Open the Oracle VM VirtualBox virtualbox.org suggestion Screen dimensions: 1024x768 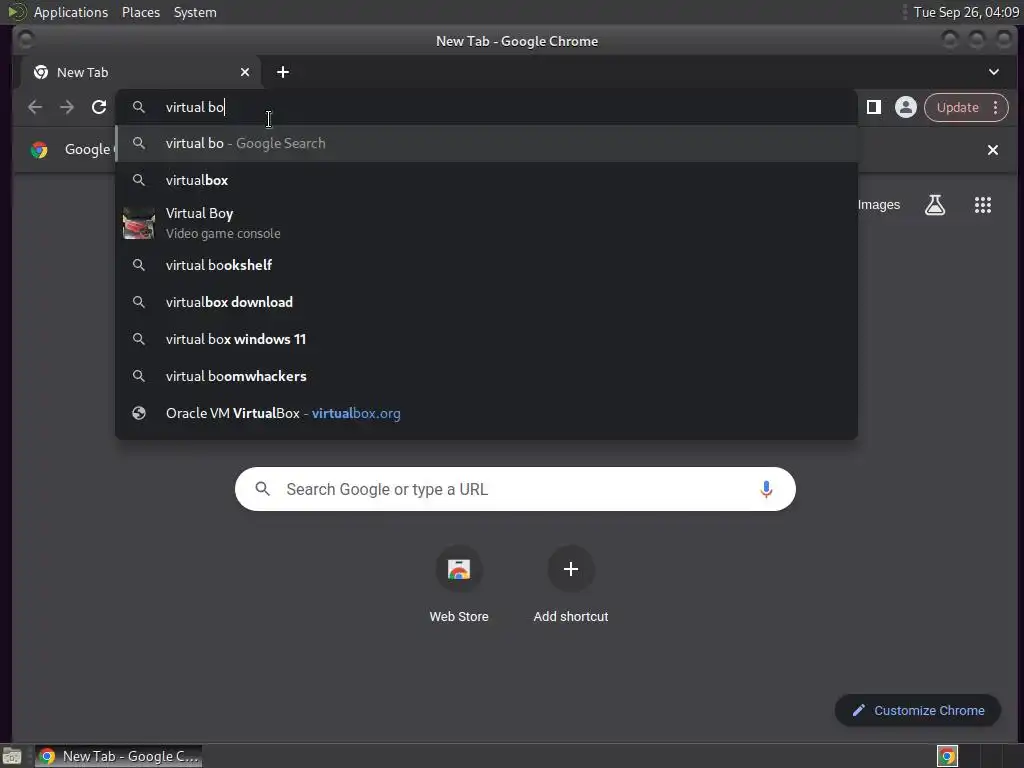(486, 413)
